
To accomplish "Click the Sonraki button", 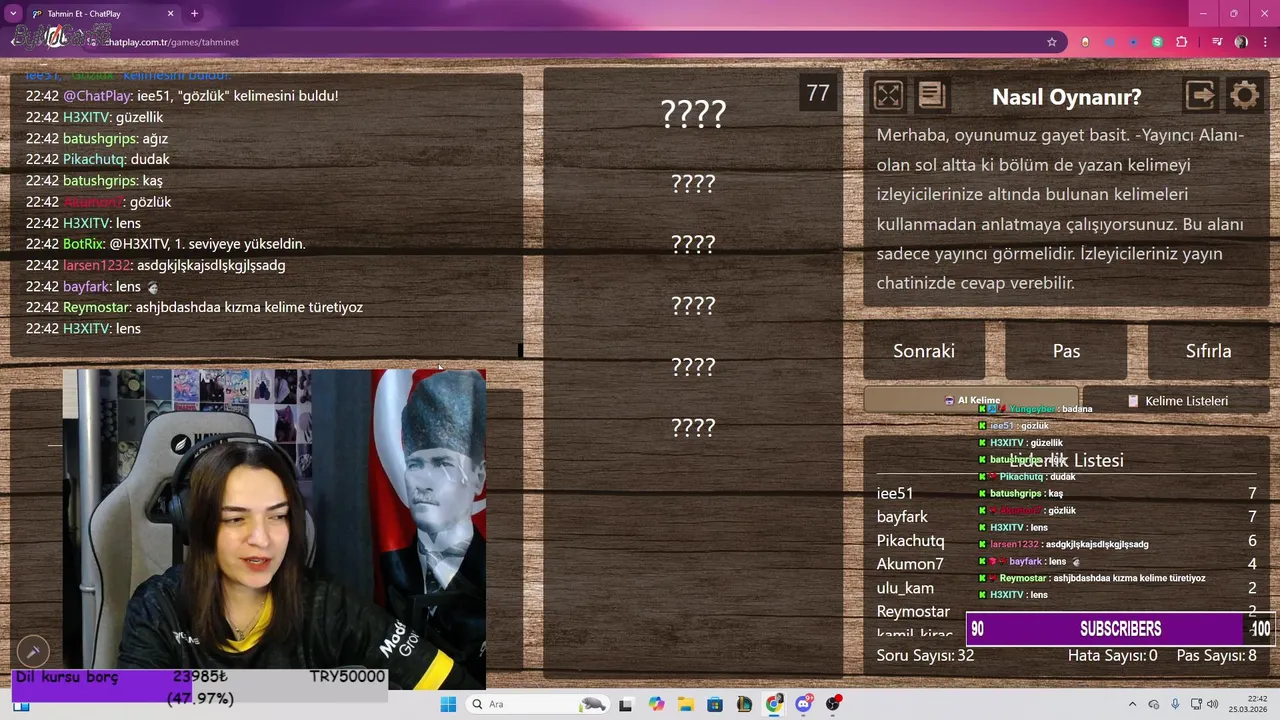I will [x=924, y=351].
